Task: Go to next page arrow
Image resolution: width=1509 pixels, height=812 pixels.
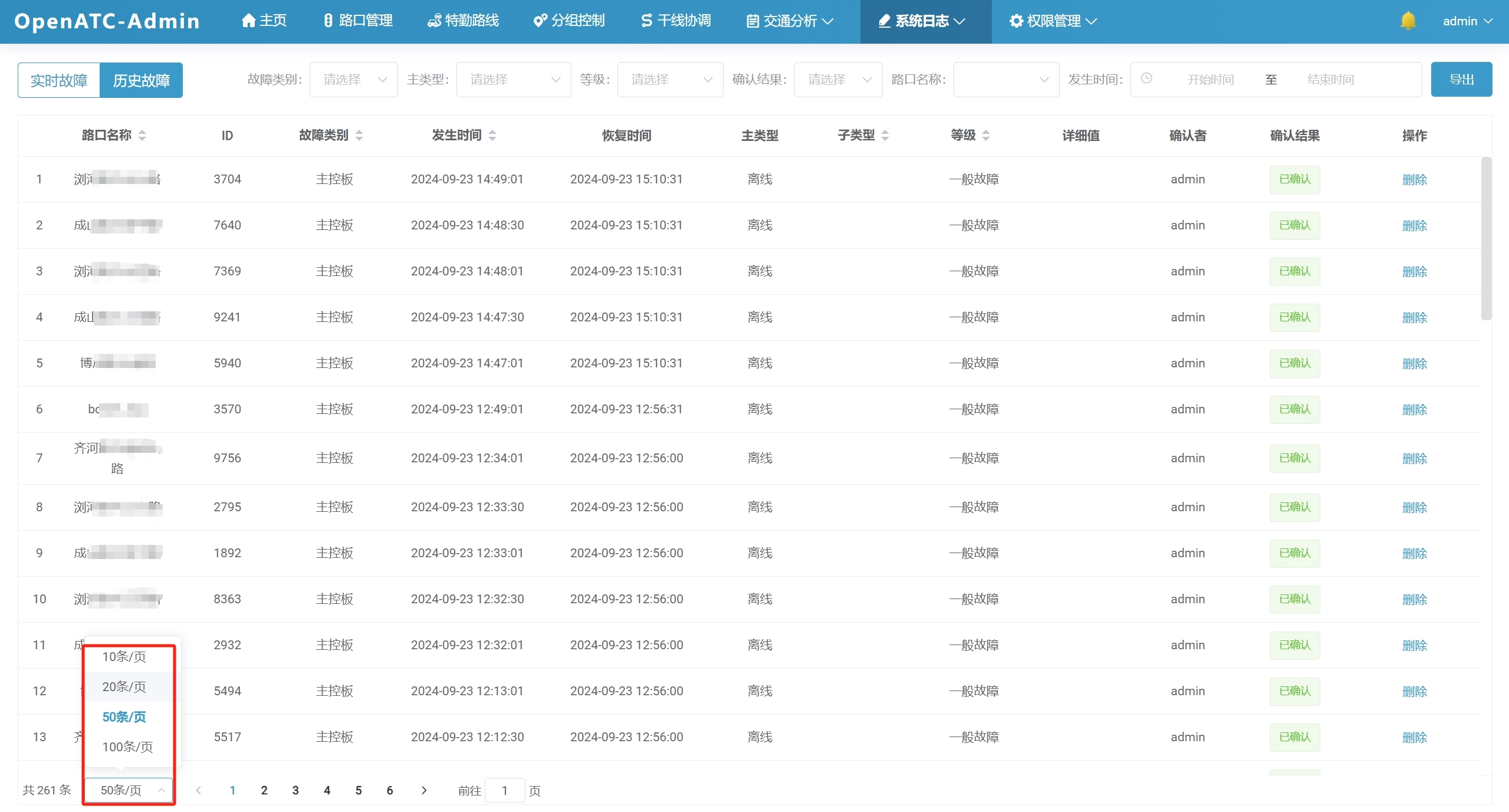Action: pos(423,790)
